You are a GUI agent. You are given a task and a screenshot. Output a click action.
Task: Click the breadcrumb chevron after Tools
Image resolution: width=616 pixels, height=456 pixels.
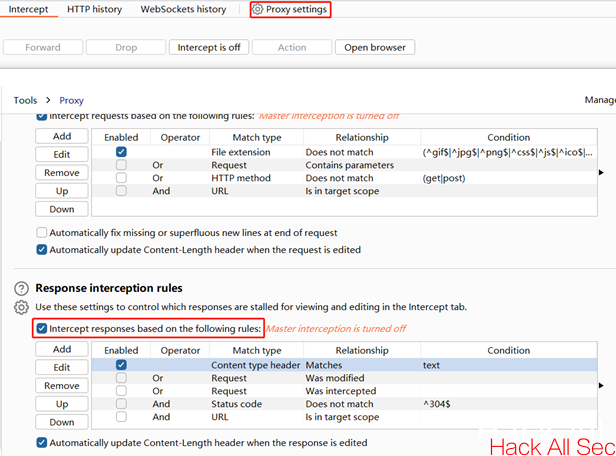click(x=48, y=100)
